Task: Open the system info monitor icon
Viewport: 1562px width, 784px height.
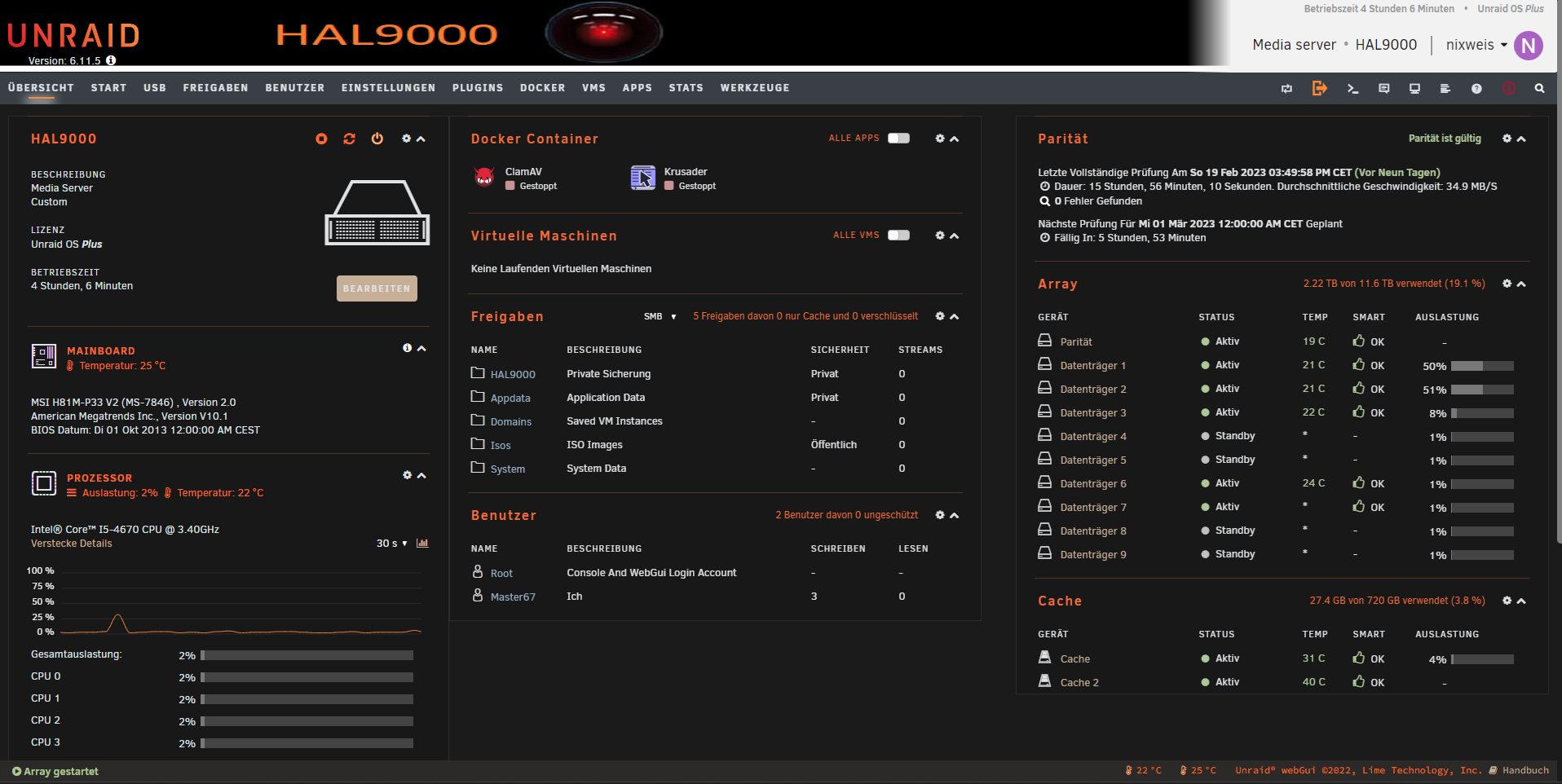Action: click(1414, 89)
